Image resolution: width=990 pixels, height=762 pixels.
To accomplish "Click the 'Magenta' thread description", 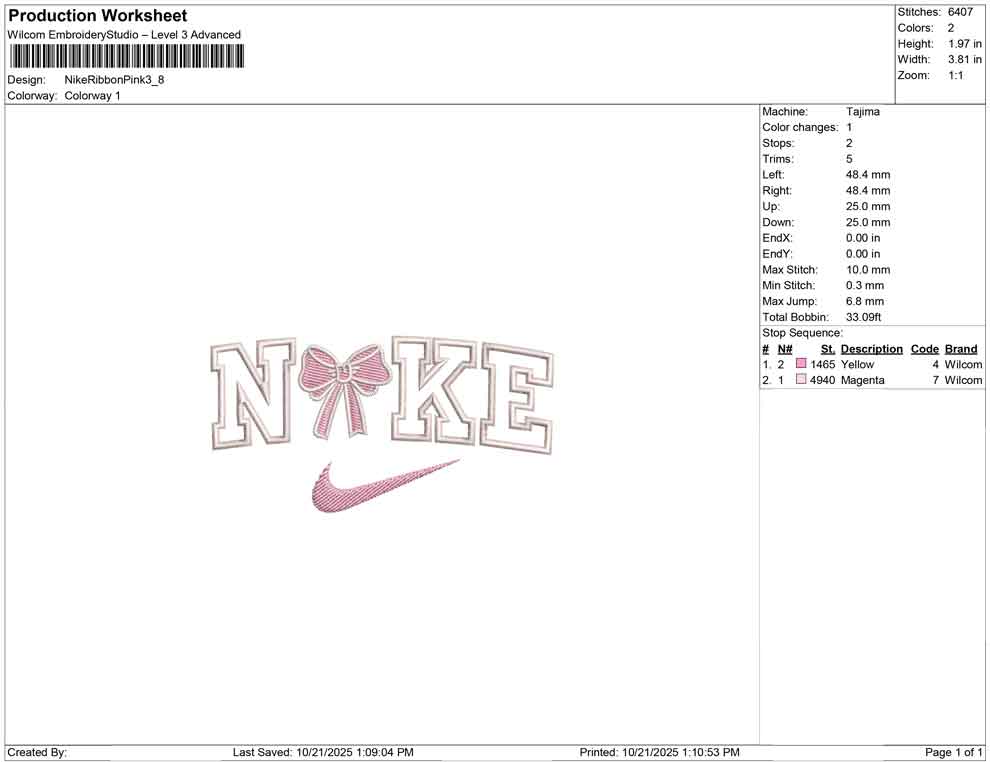I will point(862,380).
